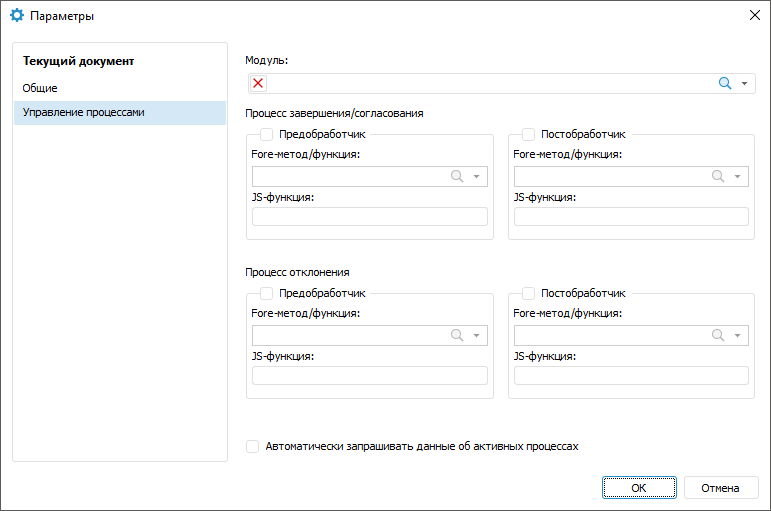Image resolution: width=771 pixels, height=511 pixels.
Task: Click the red X clear icon in Модуль field
Action: point(258,84)
